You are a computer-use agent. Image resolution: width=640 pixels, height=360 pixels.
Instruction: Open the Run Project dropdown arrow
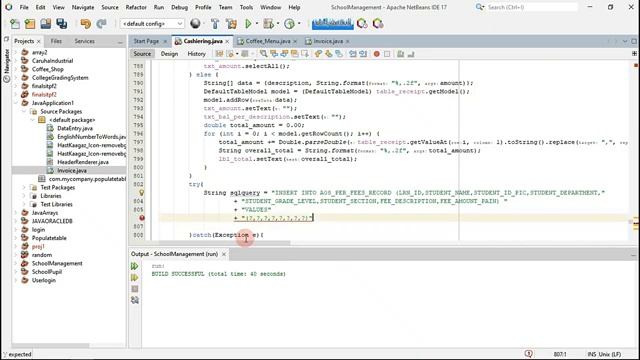(x=257, y=24)
